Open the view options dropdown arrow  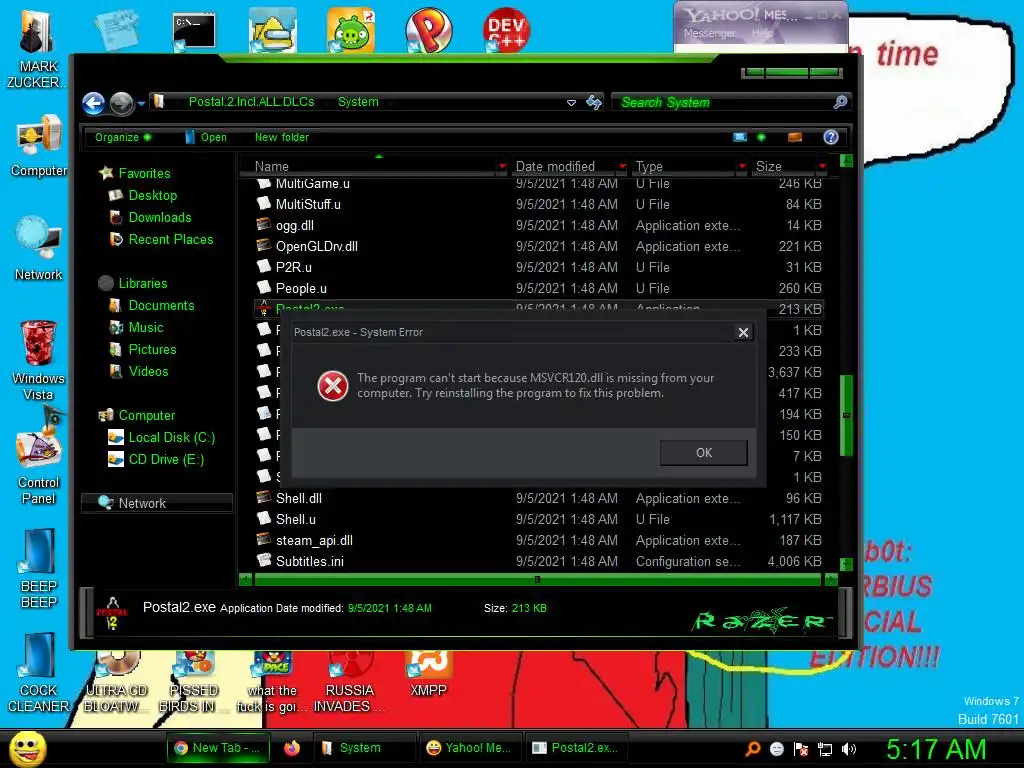click(761, 137)
